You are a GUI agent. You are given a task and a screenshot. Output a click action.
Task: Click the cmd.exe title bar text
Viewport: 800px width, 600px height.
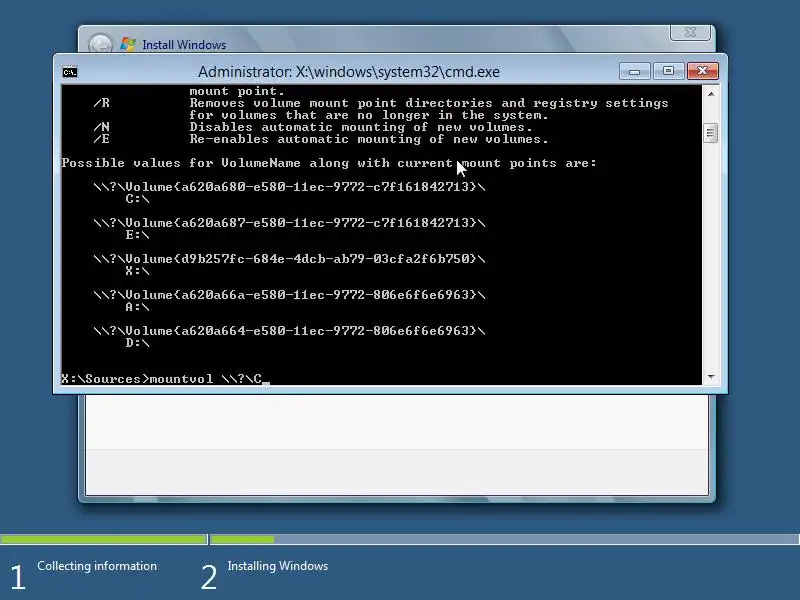(x=348, y=72)
